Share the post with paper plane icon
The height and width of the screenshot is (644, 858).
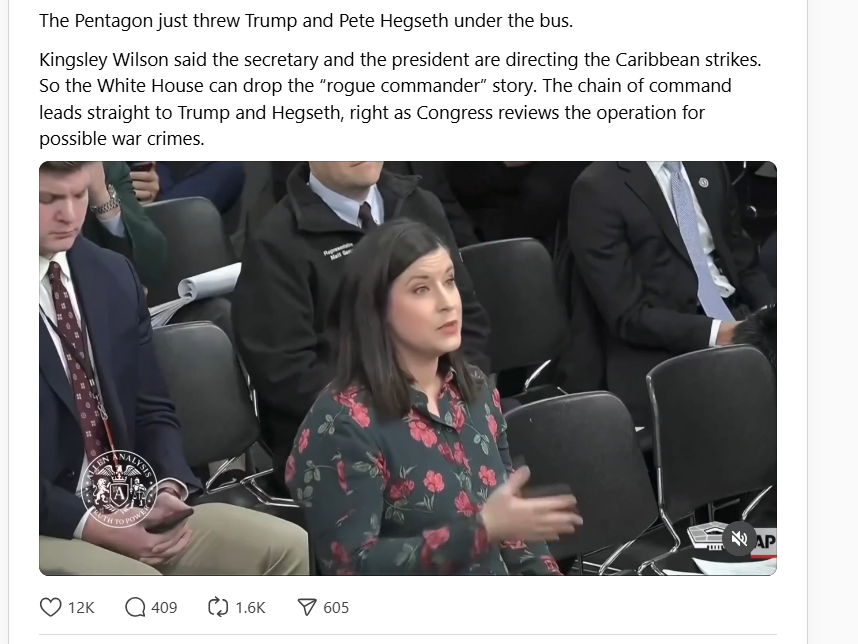tap(307, 607)
